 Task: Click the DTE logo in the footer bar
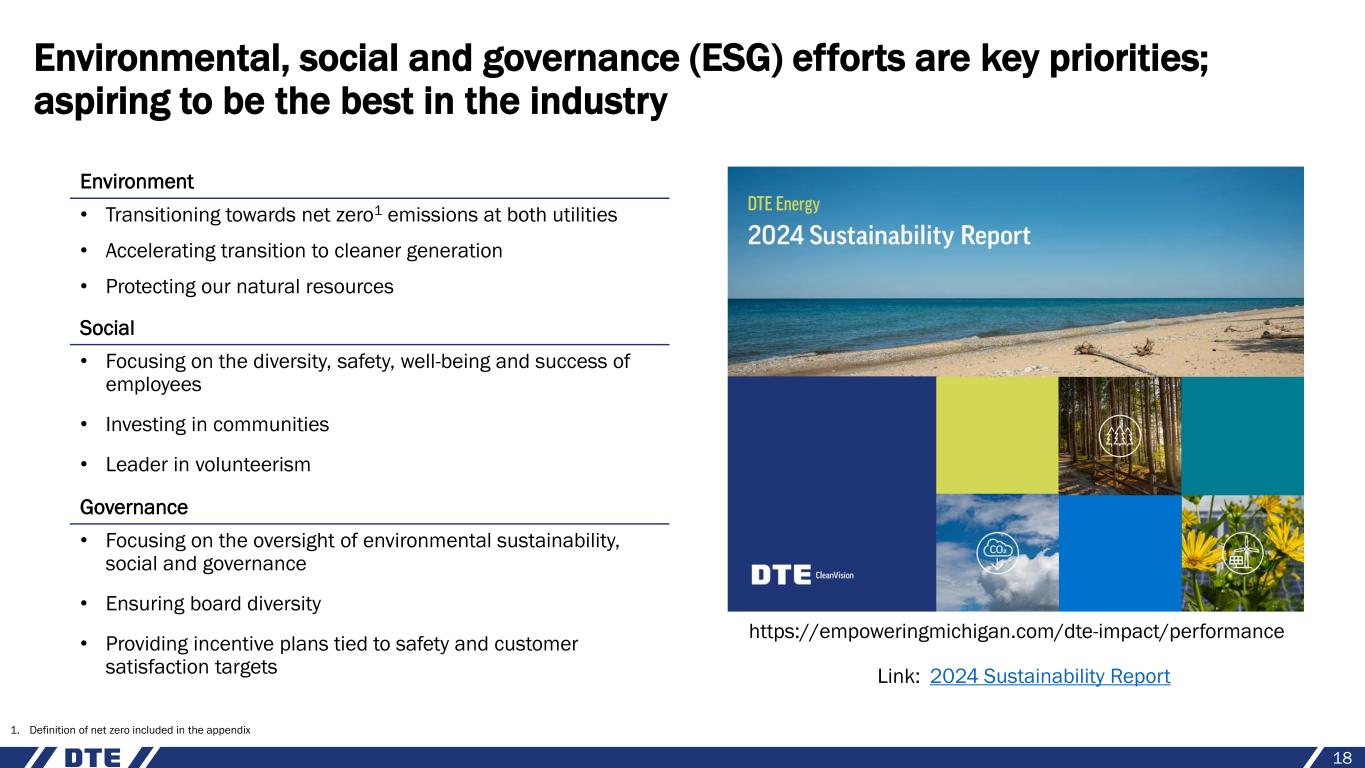coord(92,757)
